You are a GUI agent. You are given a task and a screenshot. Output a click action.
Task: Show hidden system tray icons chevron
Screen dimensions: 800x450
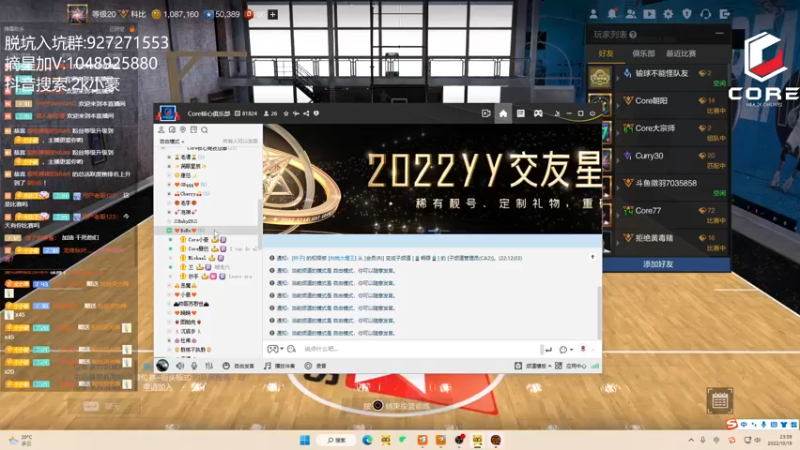[x=691, y=440]
